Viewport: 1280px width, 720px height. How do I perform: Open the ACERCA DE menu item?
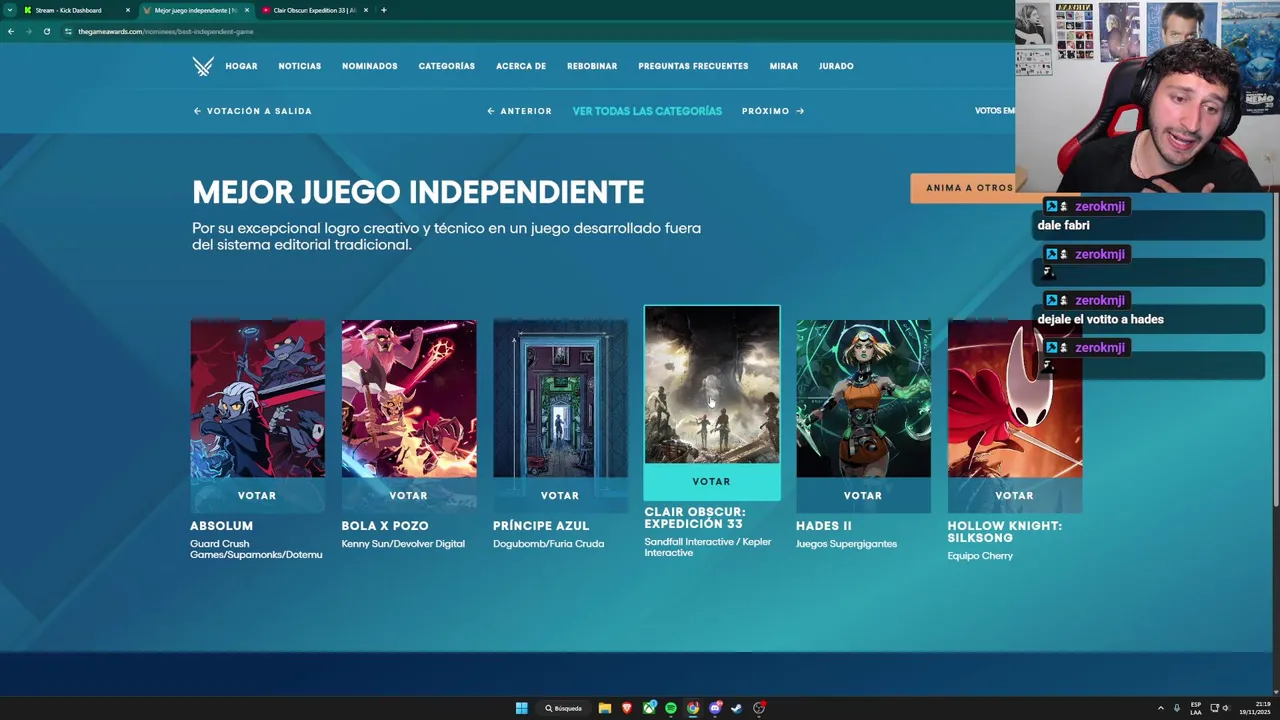tap(521, 66)
